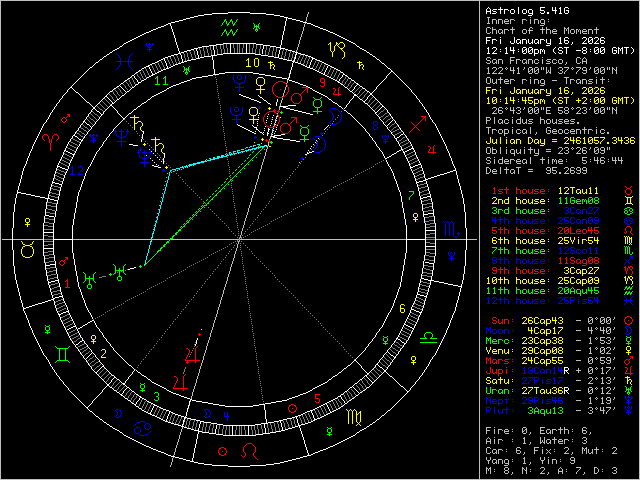Select the yellow Taurus glyph on the wheel's left edge
The height and width of the screenshot is (480, 640).
pos(27,251)
